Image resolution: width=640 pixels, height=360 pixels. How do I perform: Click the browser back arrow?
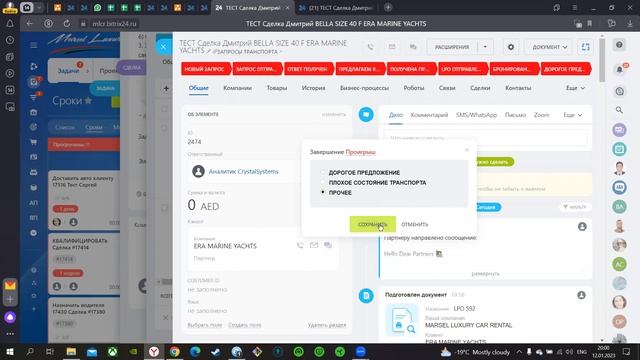coord(29,24)
